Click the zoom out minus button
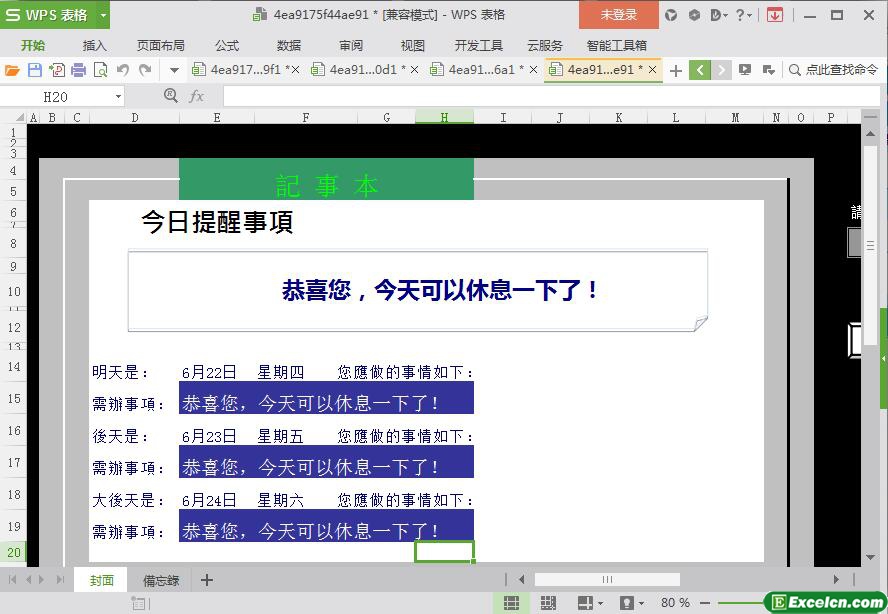The image size is (888, 614). (x=705, y=603)
